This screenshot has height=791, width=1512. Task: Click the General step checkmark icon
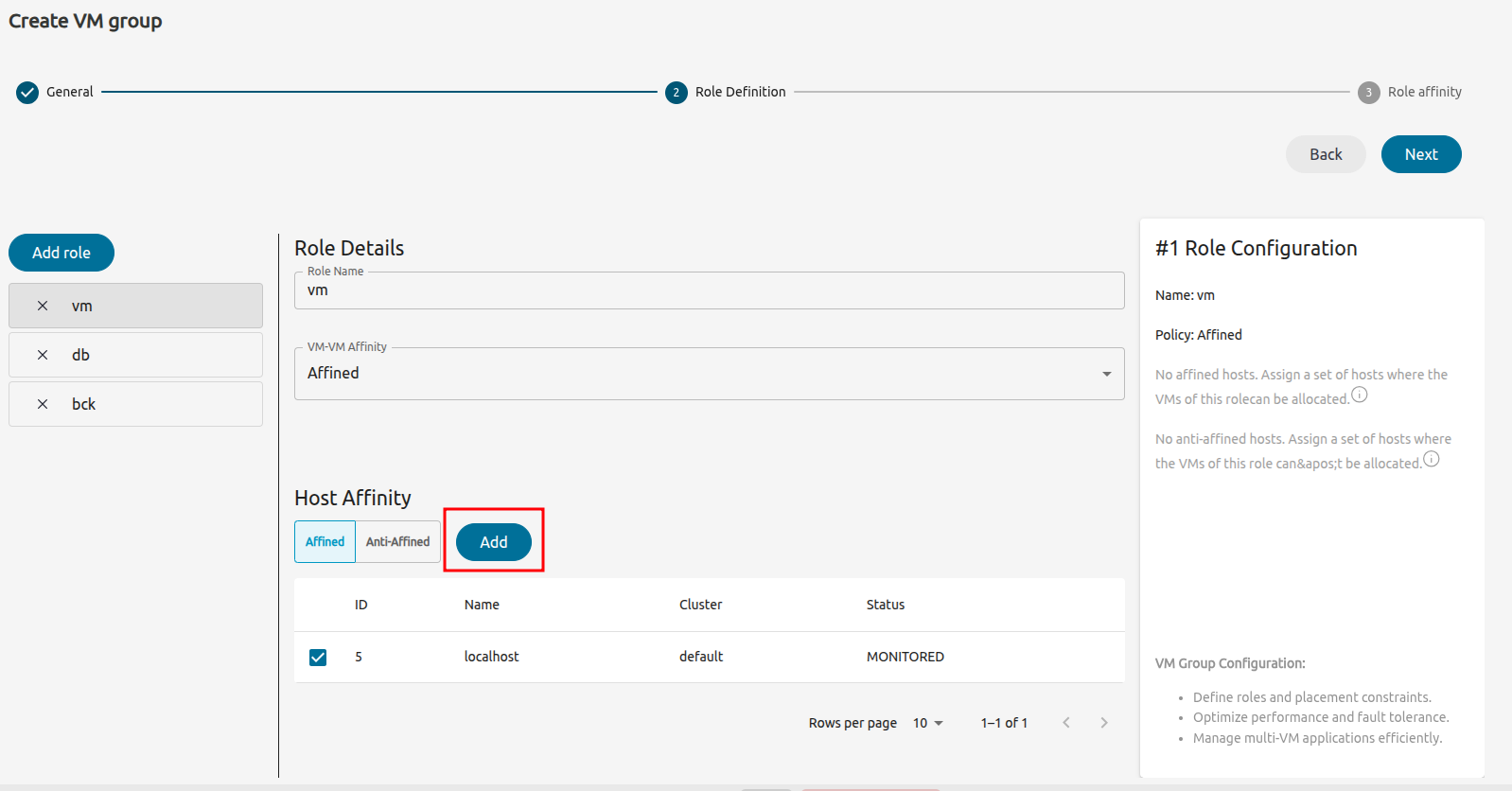(x=27, y=92)
